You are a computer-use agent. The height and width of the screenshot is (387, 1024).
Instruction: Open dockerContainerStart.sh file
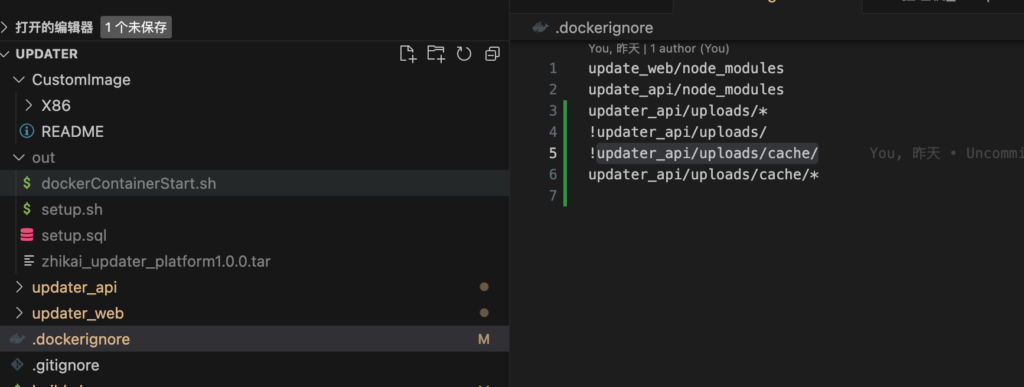255,183
